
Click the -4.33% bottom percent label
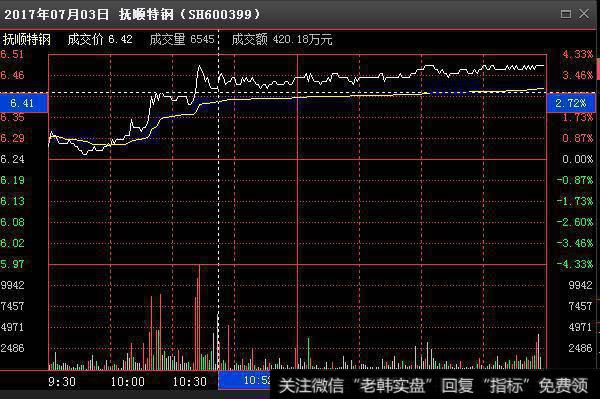(x=575, y=264)
